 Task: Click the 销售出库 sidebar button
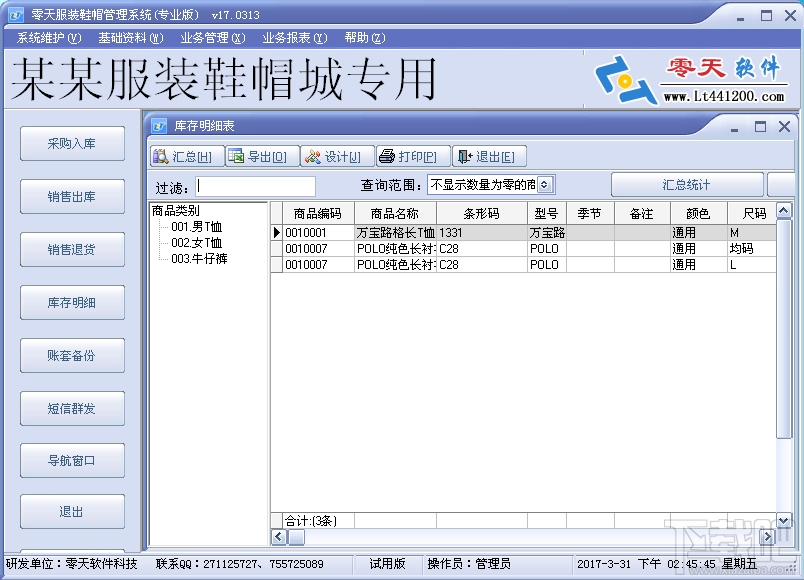click(72, 196)
